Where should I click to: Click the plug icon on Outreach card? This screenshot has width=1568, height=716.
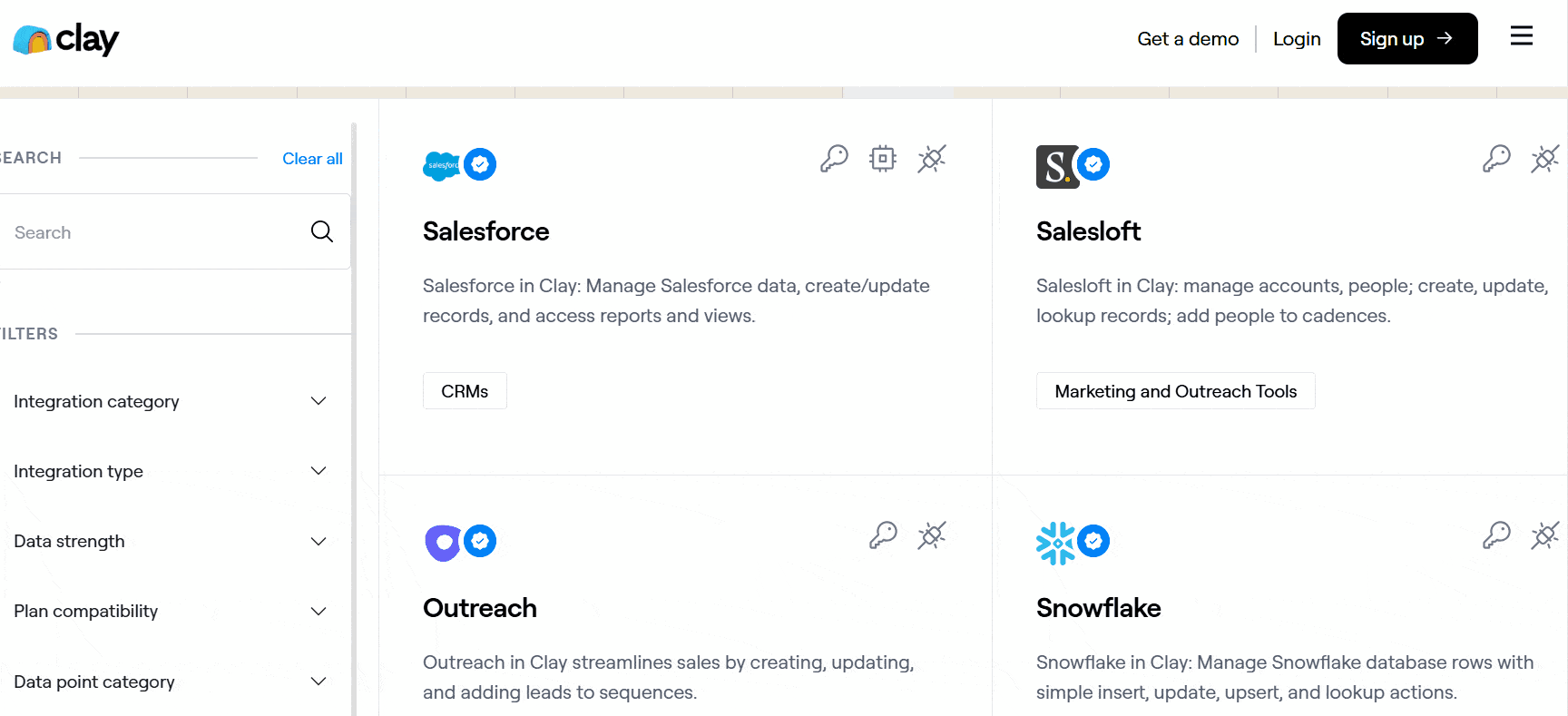pos(931,535)
